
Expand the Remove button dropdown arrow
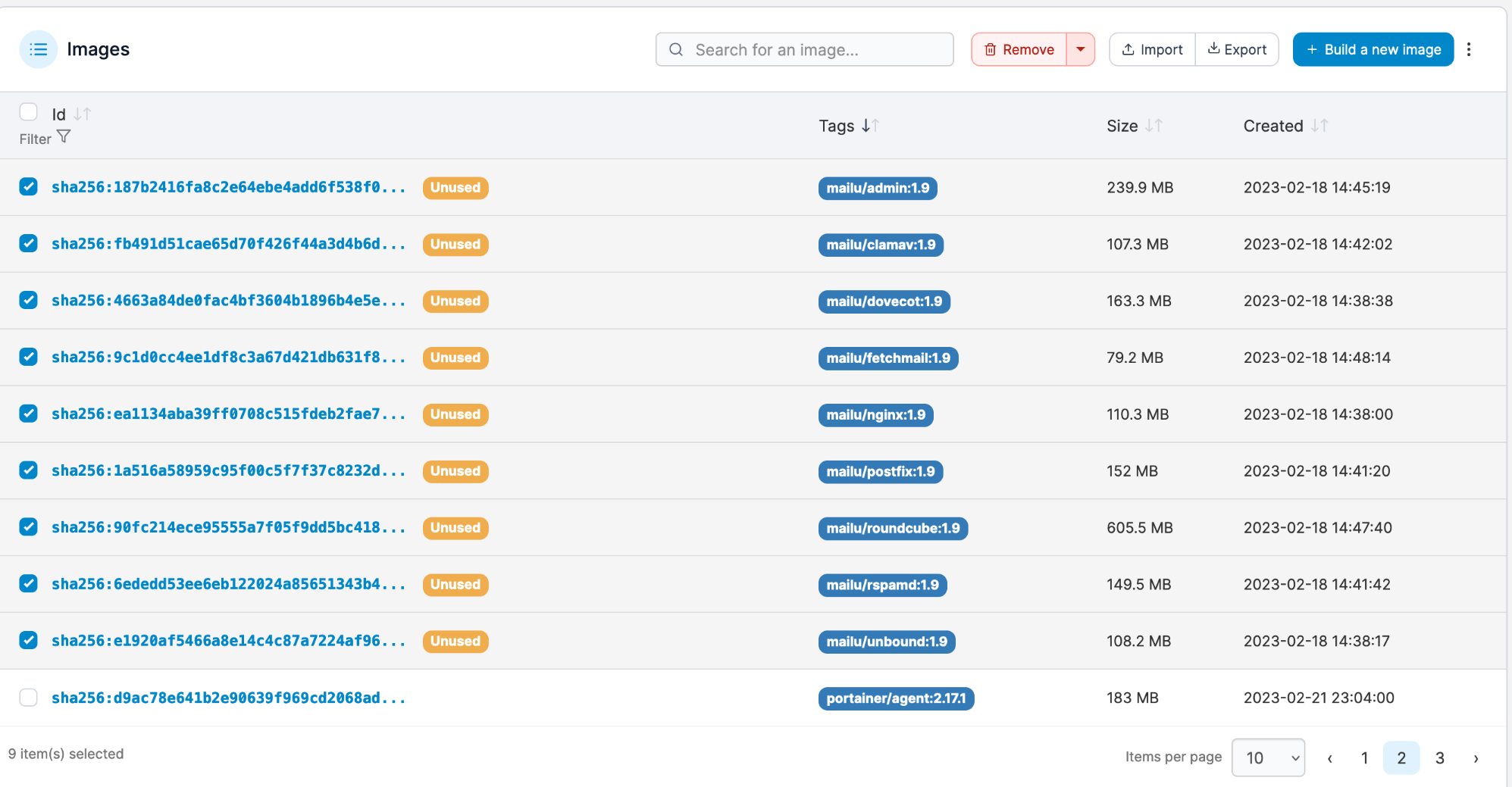pos(1081,49)
